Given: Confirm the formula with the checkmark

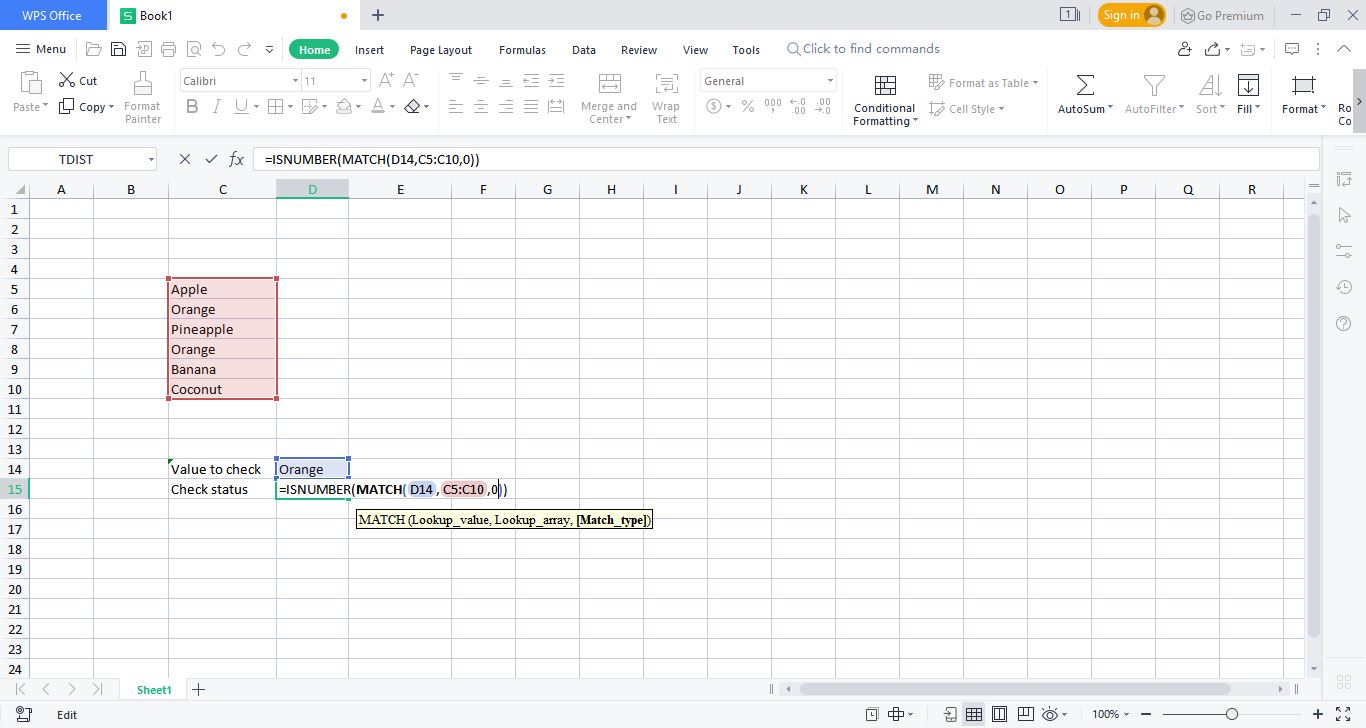Looking at the screenshot, I should point(210,158).
